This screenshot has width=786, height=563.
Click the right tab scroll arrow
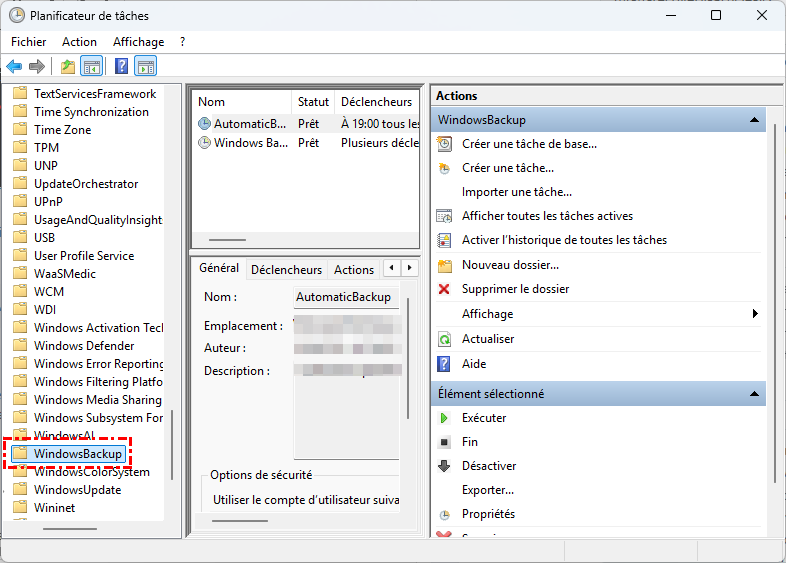[x=410, y=268]
